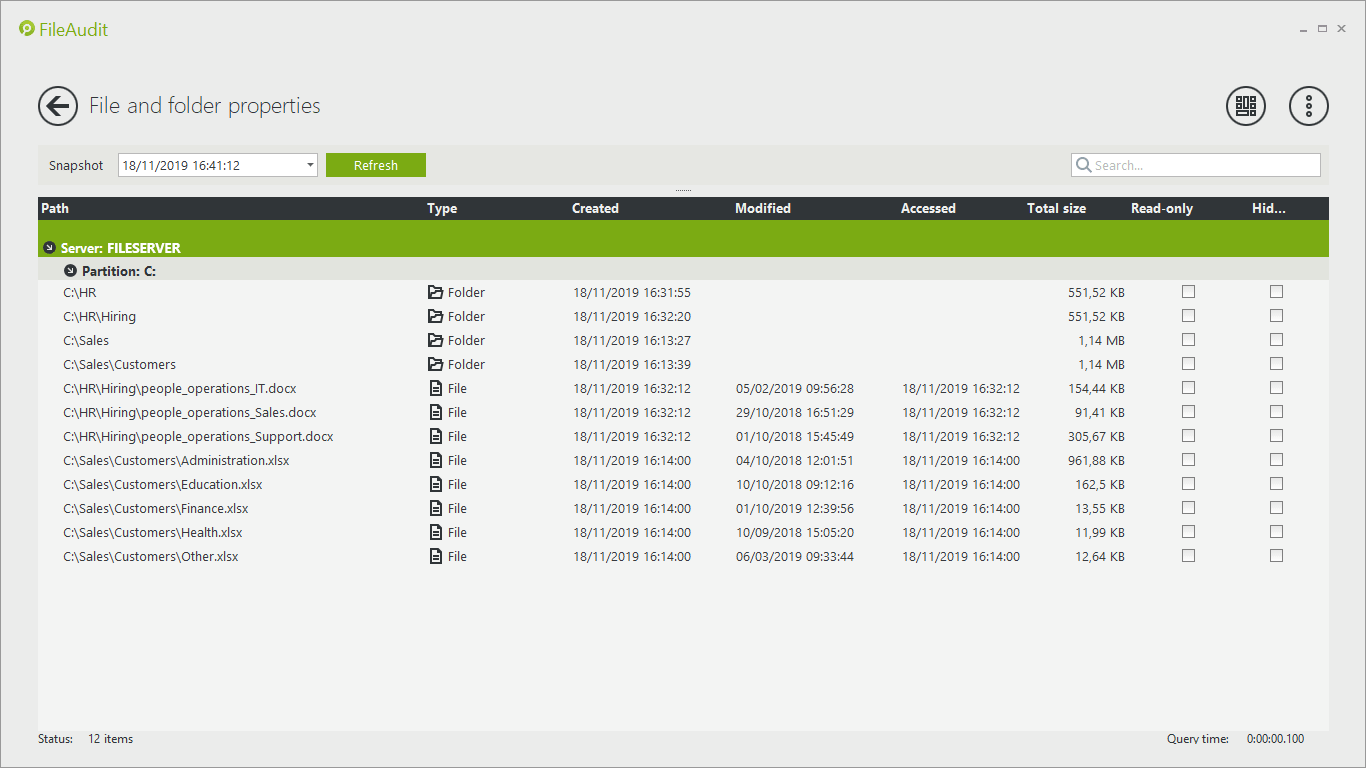Click the magnifier icon in search box
The width and height of the screenshot is (1366, 768).
1083,166
